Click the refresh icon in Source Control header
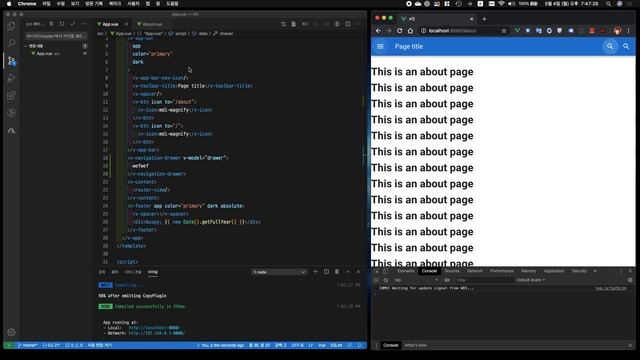 click(x=62, y=24)
